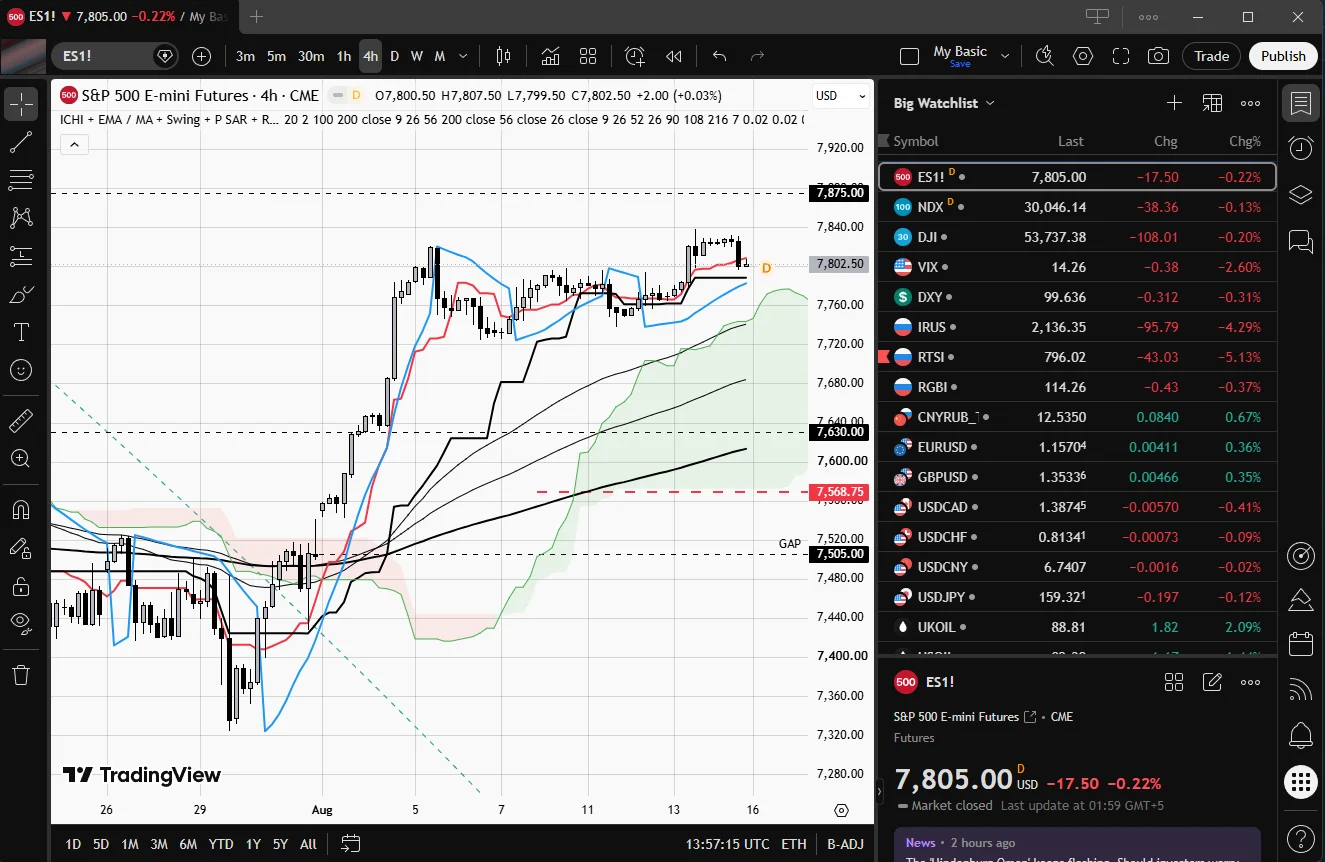
Task: Open the go-to date calendar button
Action: (x=350, y=843)
